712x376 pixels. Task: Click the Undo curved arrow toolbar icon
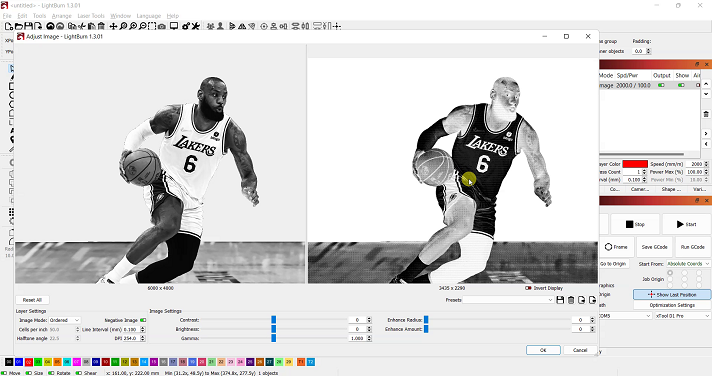[50, 26]
